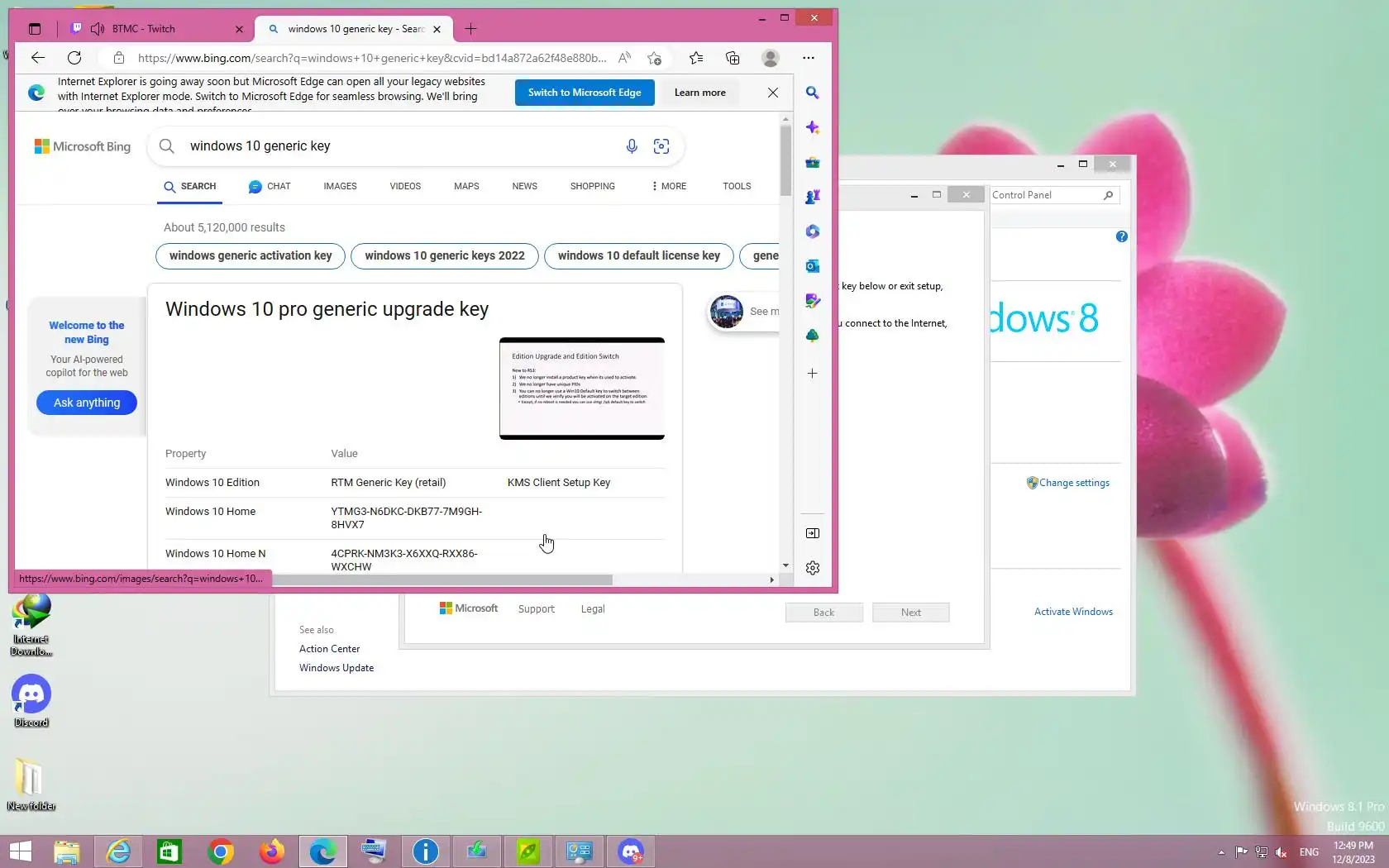Open TOOLS on Bing search
The image size is (1389, 868).
tap(737, 187)
